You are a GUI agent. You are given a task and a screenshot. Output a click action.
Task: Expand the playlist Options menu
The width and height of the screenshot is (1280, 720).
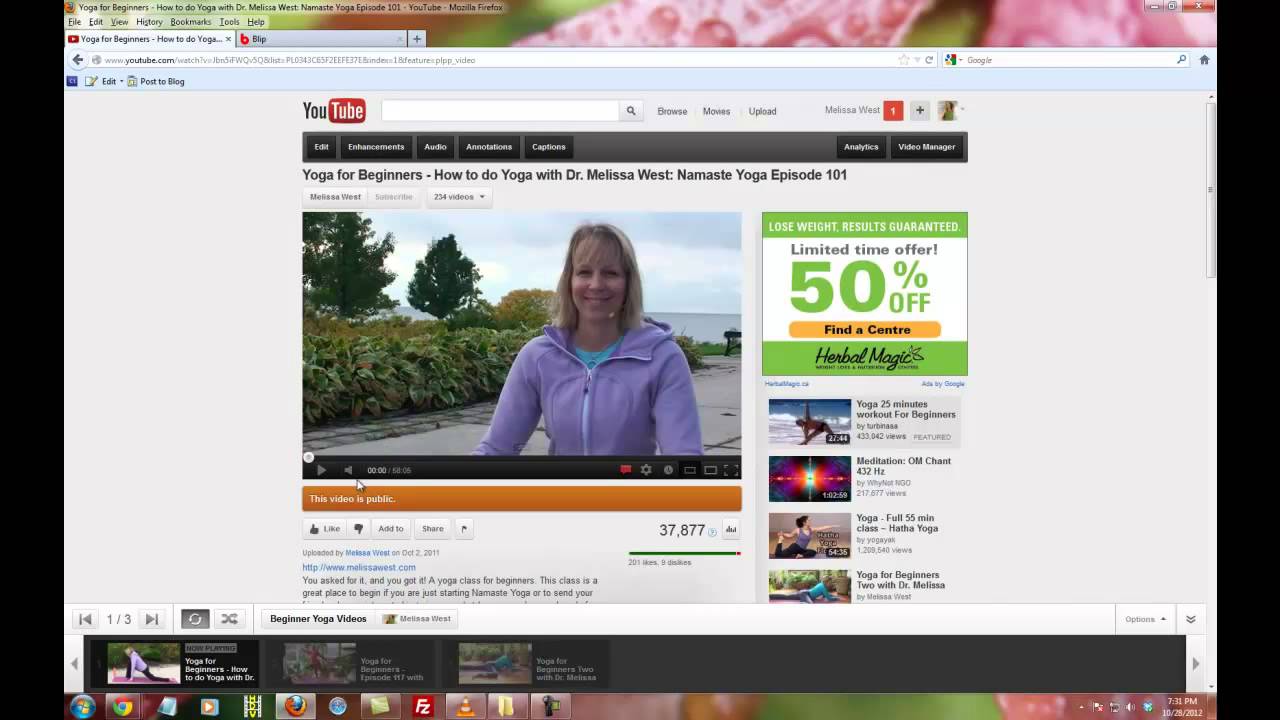(x=1146, y=619)
